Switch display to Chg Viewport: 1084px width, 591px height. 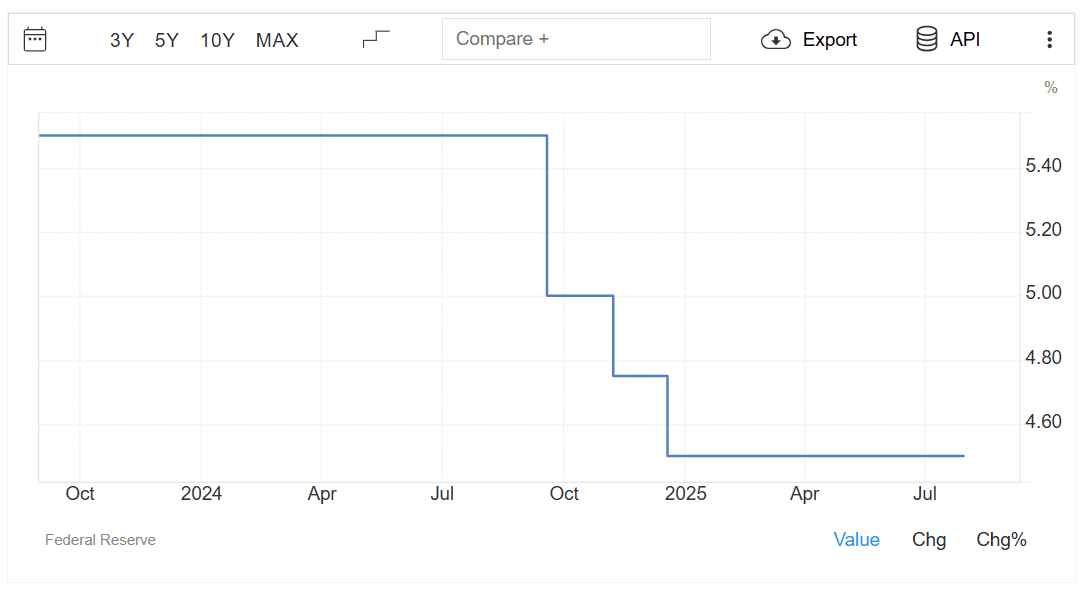coord(928,540)
